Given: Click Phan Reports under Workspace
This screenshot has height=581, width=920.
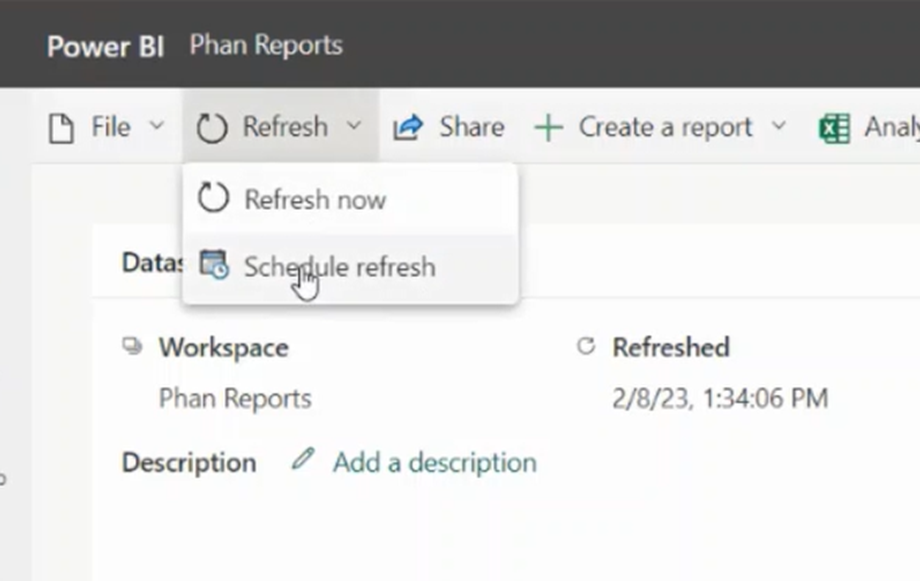Looking at the screenshot, I should click(x=235, y=398).
